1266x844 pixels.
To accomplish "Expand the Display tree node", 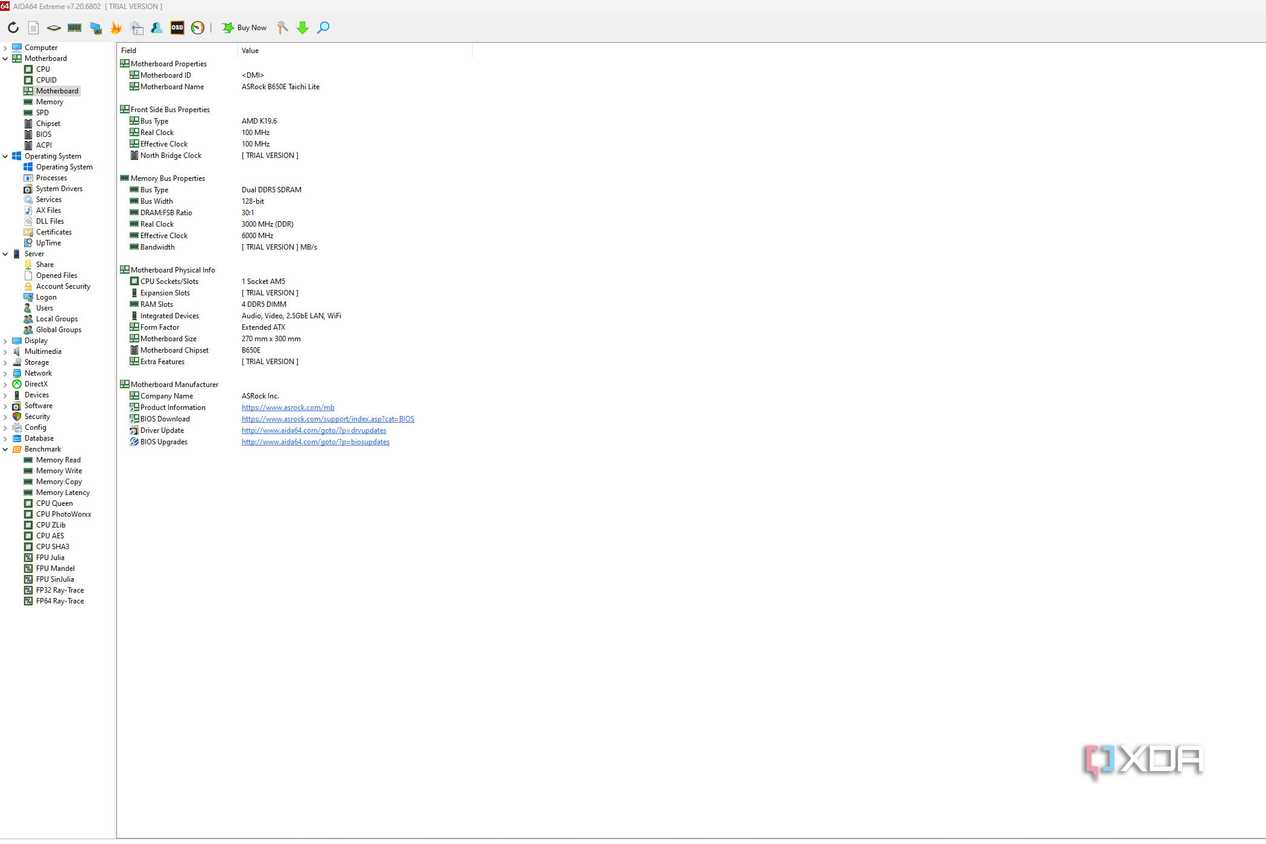I will (x=5, y=341).
